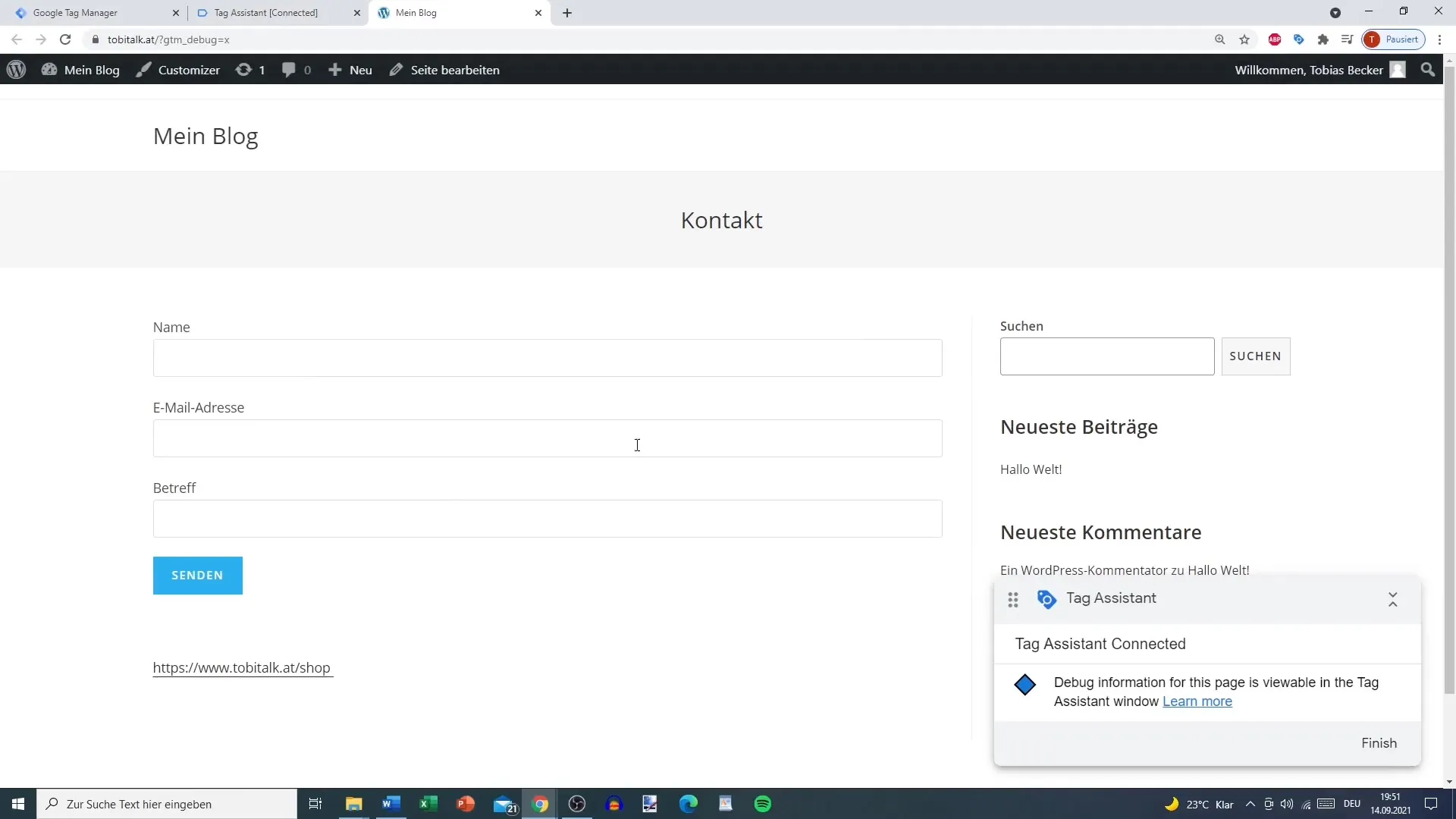Open the admin bar search icon

coord(1428,70)
